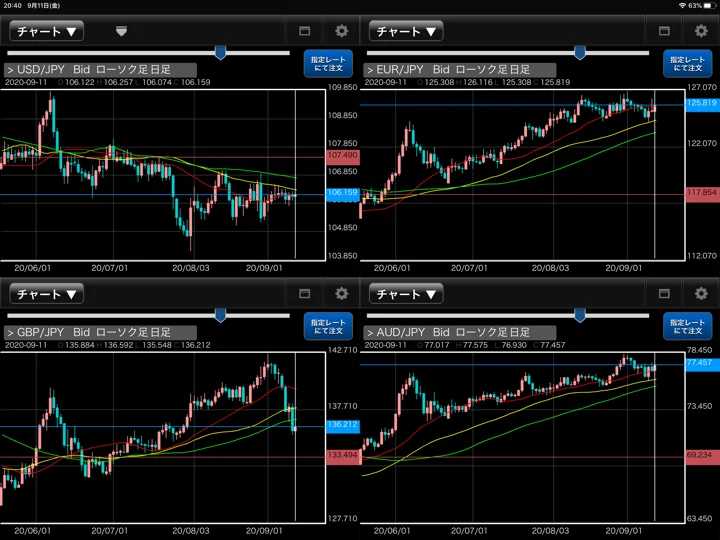Tap GBP/JPY open value 135.884
The image size is (720, 540).
coord(79,345)
